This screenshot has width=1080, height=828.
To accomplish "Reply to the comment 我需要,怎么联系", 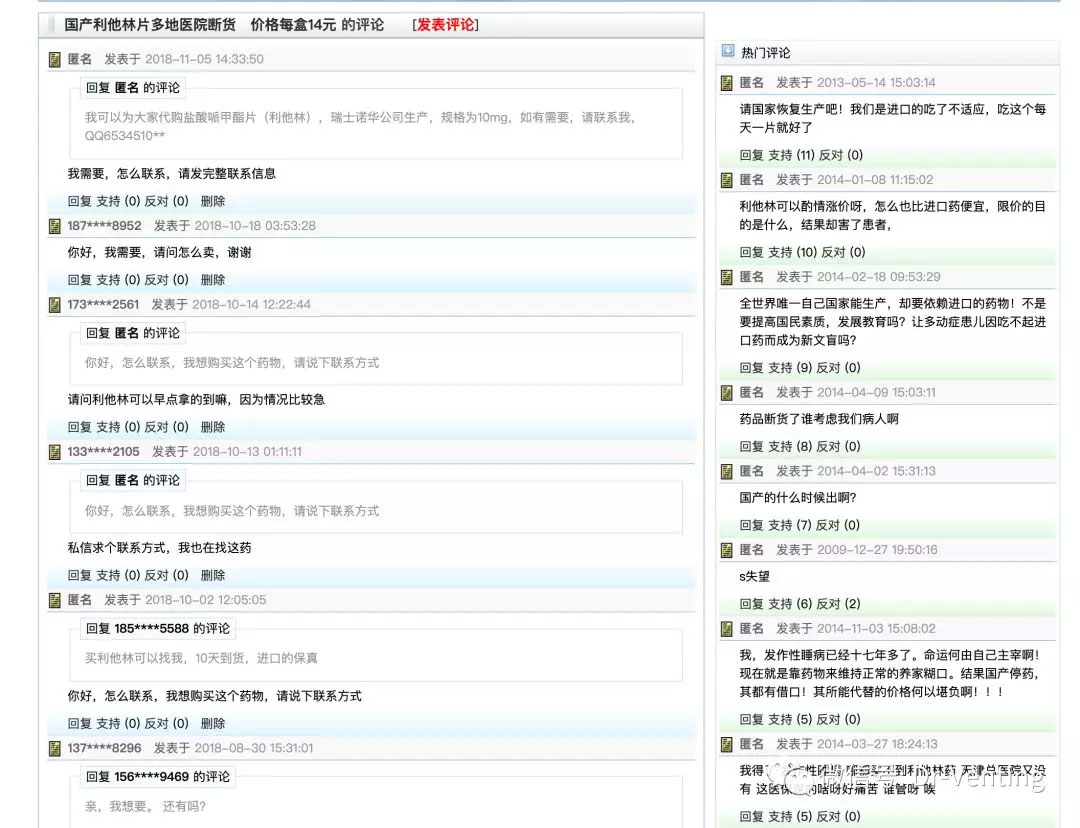I will point(80,201).
